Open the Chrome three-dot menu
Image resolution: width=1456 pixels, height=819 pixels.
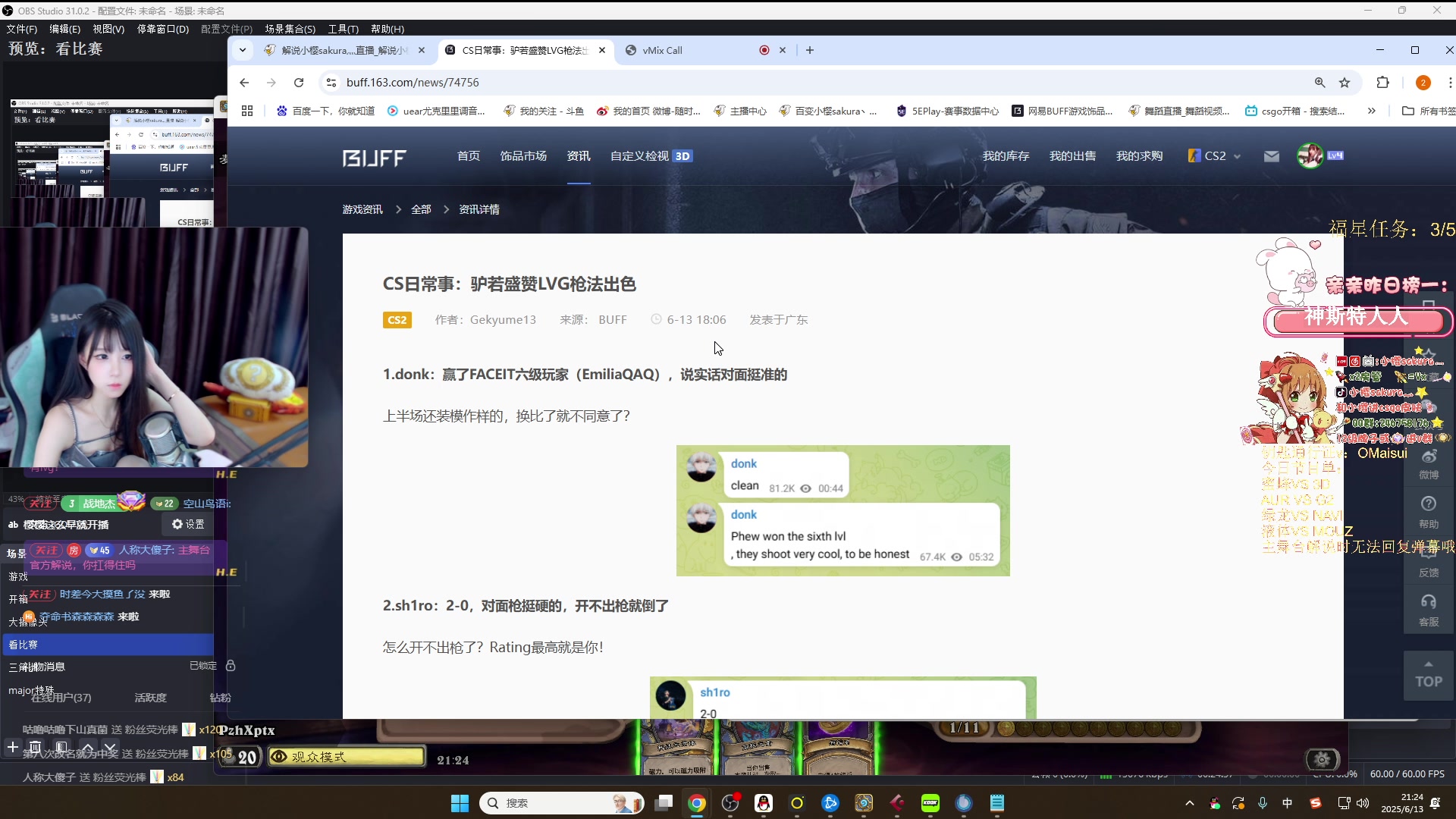[x=1449, y=83]
